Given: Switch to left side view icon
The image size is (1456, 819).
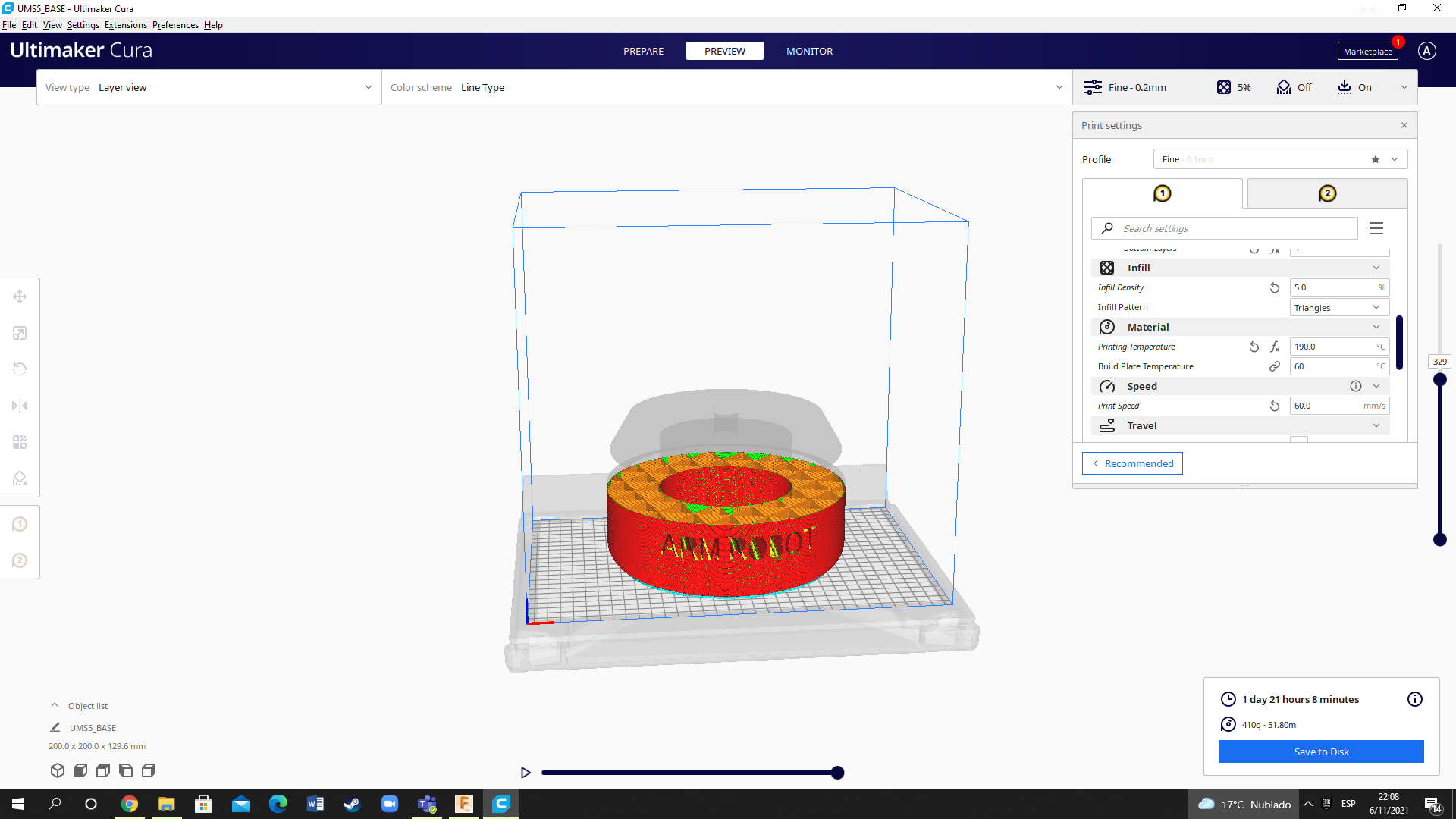Looking at the screenshot, I should point(126,770).
